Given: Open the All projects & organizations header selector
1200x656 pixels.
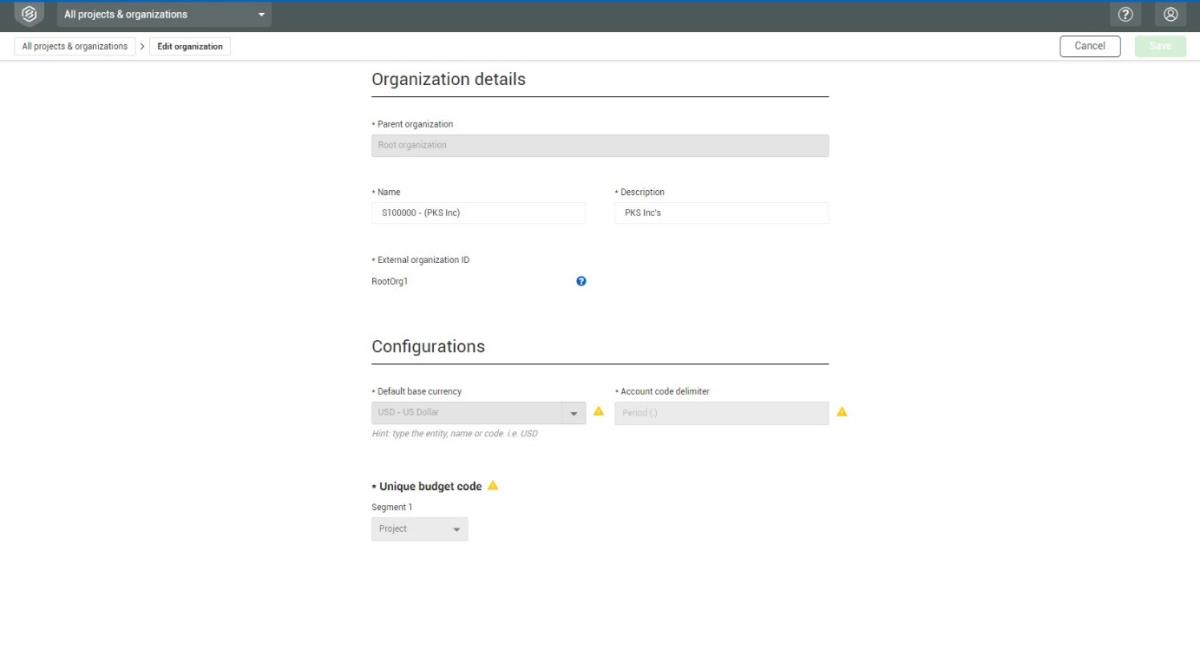Looking at the screenshot, I should click(x=164, y=15).
